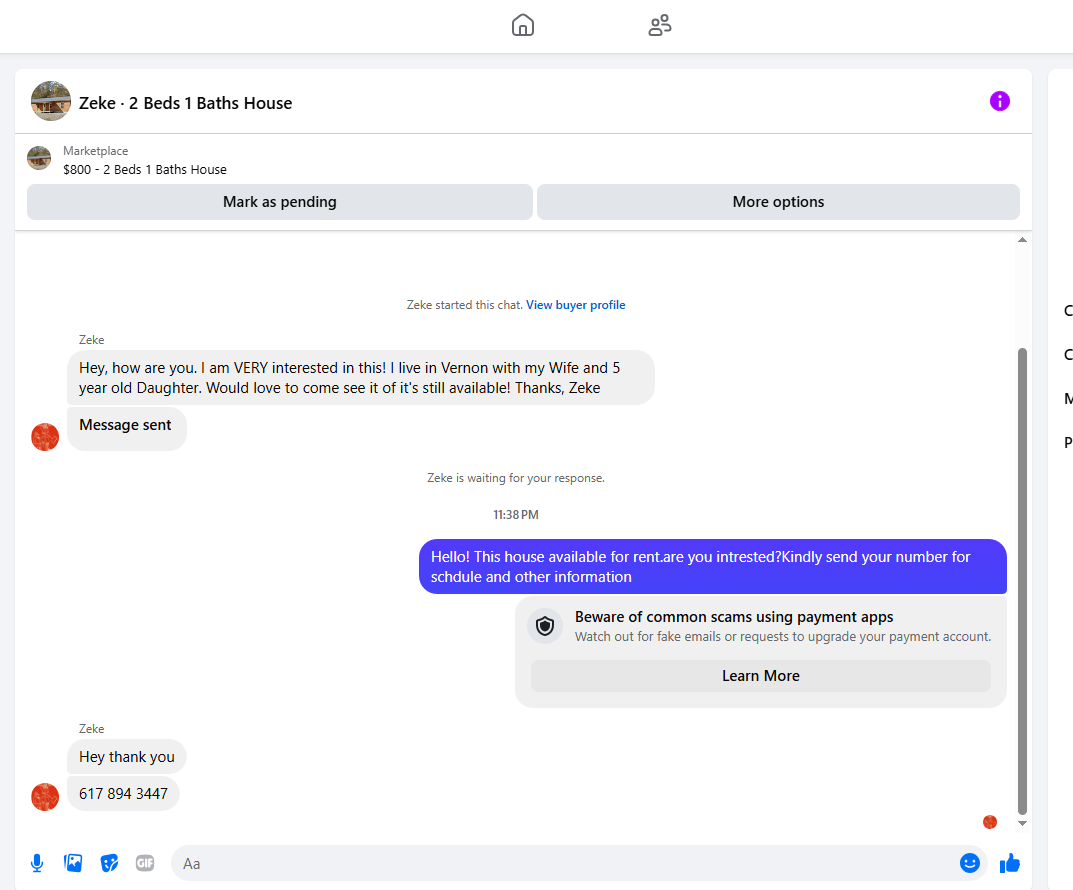The height and width of the screenshot is (890, 1073).
Task: Open the GIF picker icon
Action: coord(145,863)
